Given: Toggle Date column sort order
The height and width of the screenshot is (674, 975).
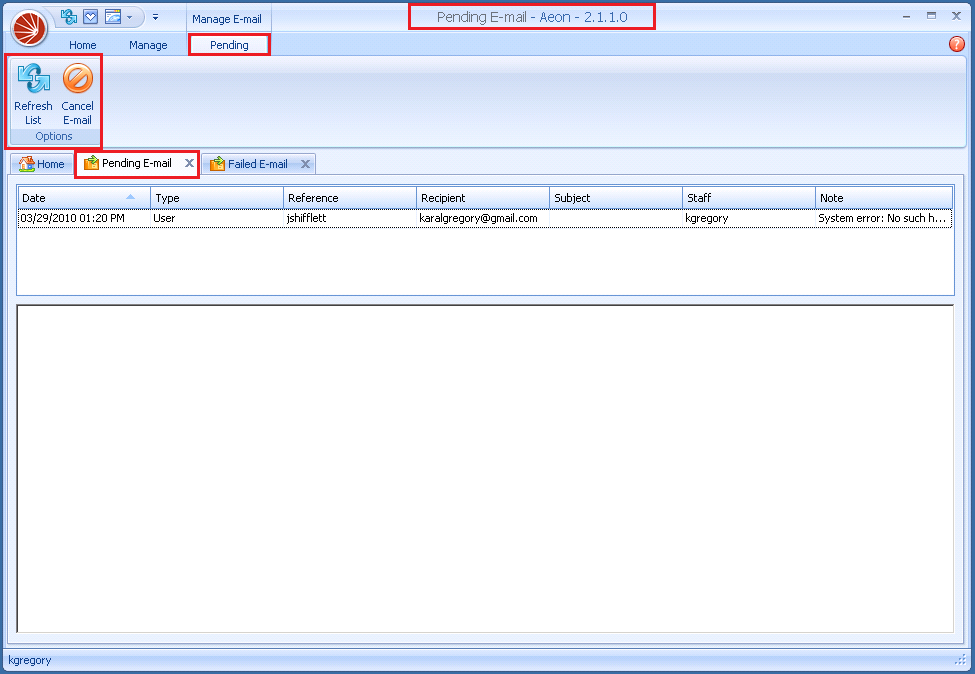Looking at the screenshot, I should coord(83,197).
